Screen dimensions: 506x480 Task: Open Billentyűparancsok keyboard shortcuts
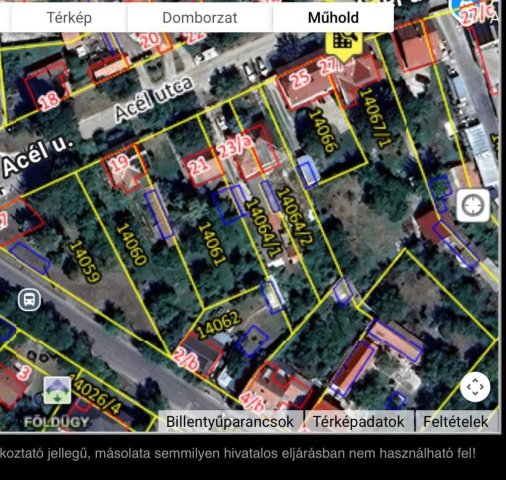(230, 421)
